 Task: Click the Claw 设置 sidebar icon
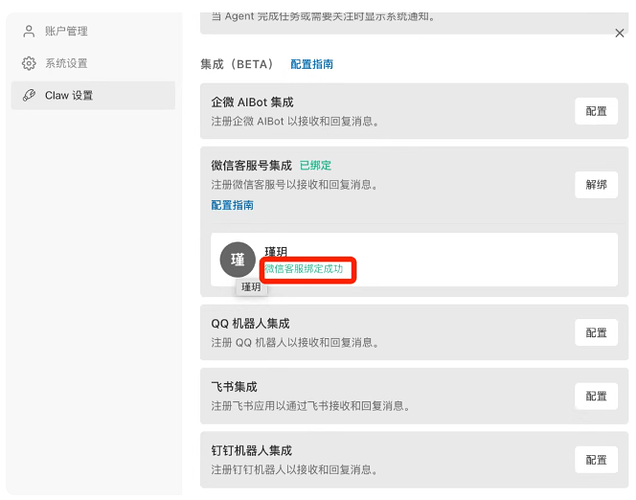[29, 95]
